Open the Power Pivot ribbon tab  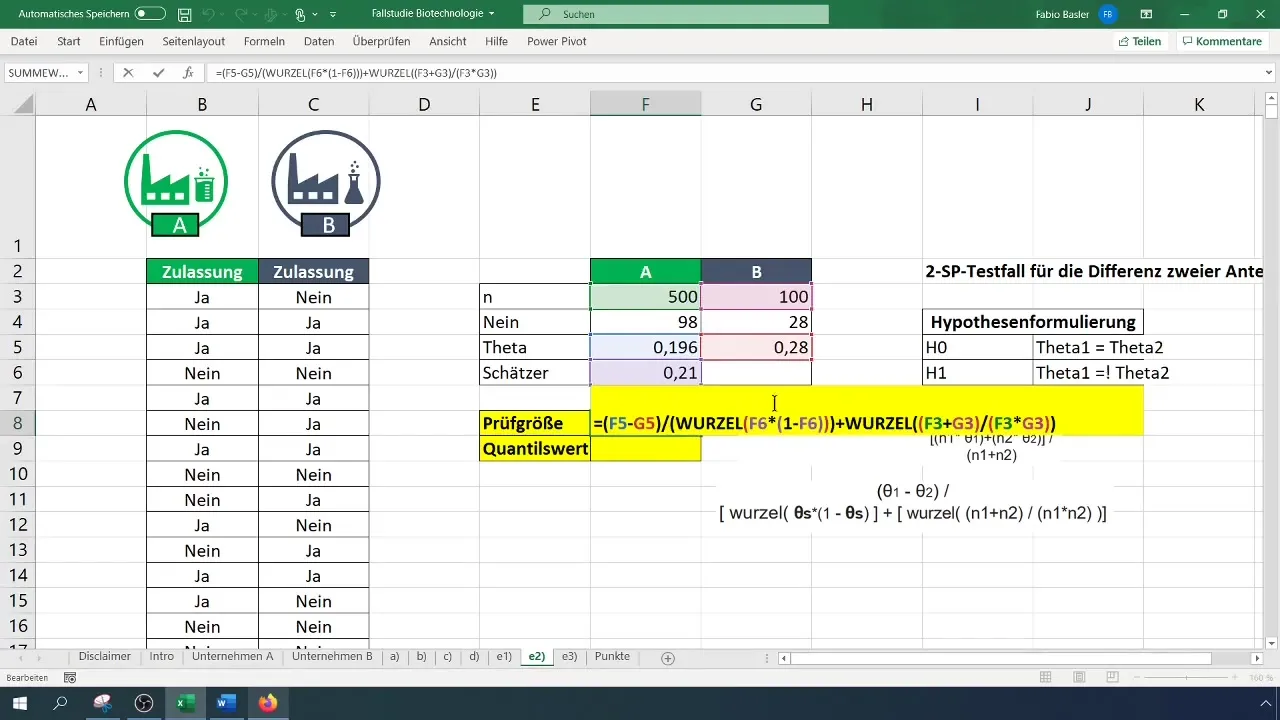(556, 41)
